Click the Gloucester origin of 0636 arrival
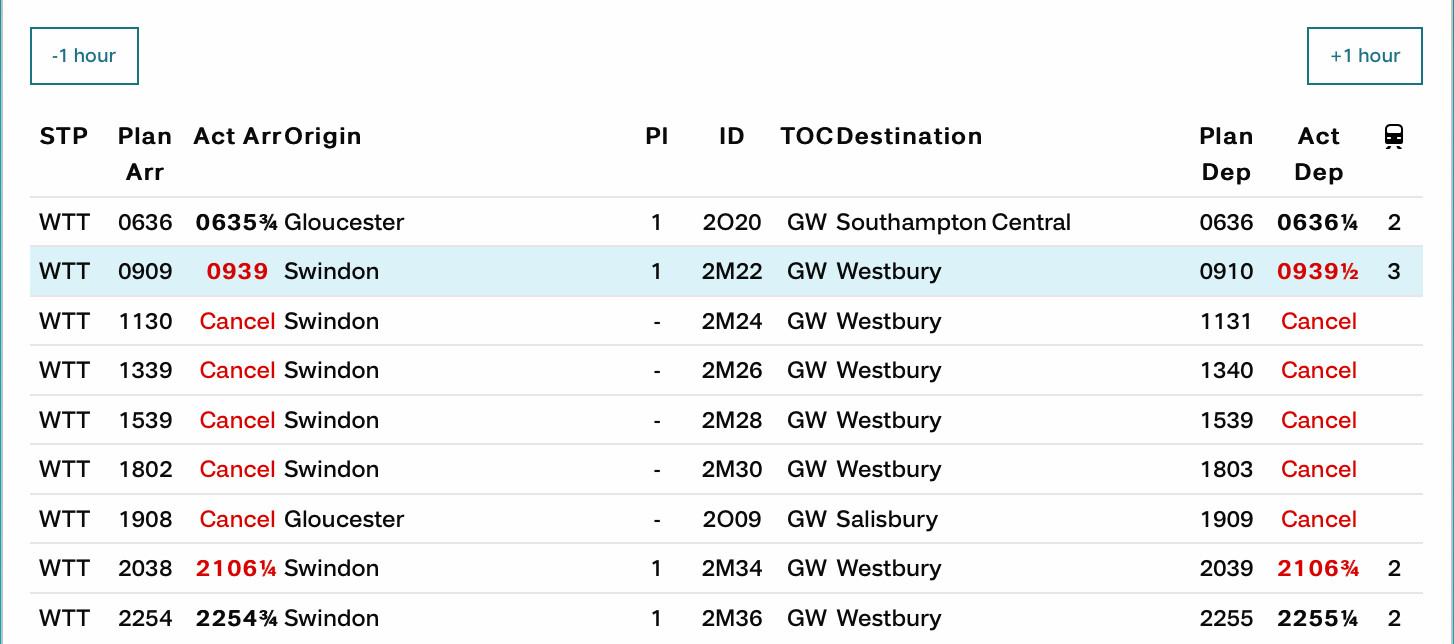This screenshot has width=1454, height=644. (x=344, y=222)
